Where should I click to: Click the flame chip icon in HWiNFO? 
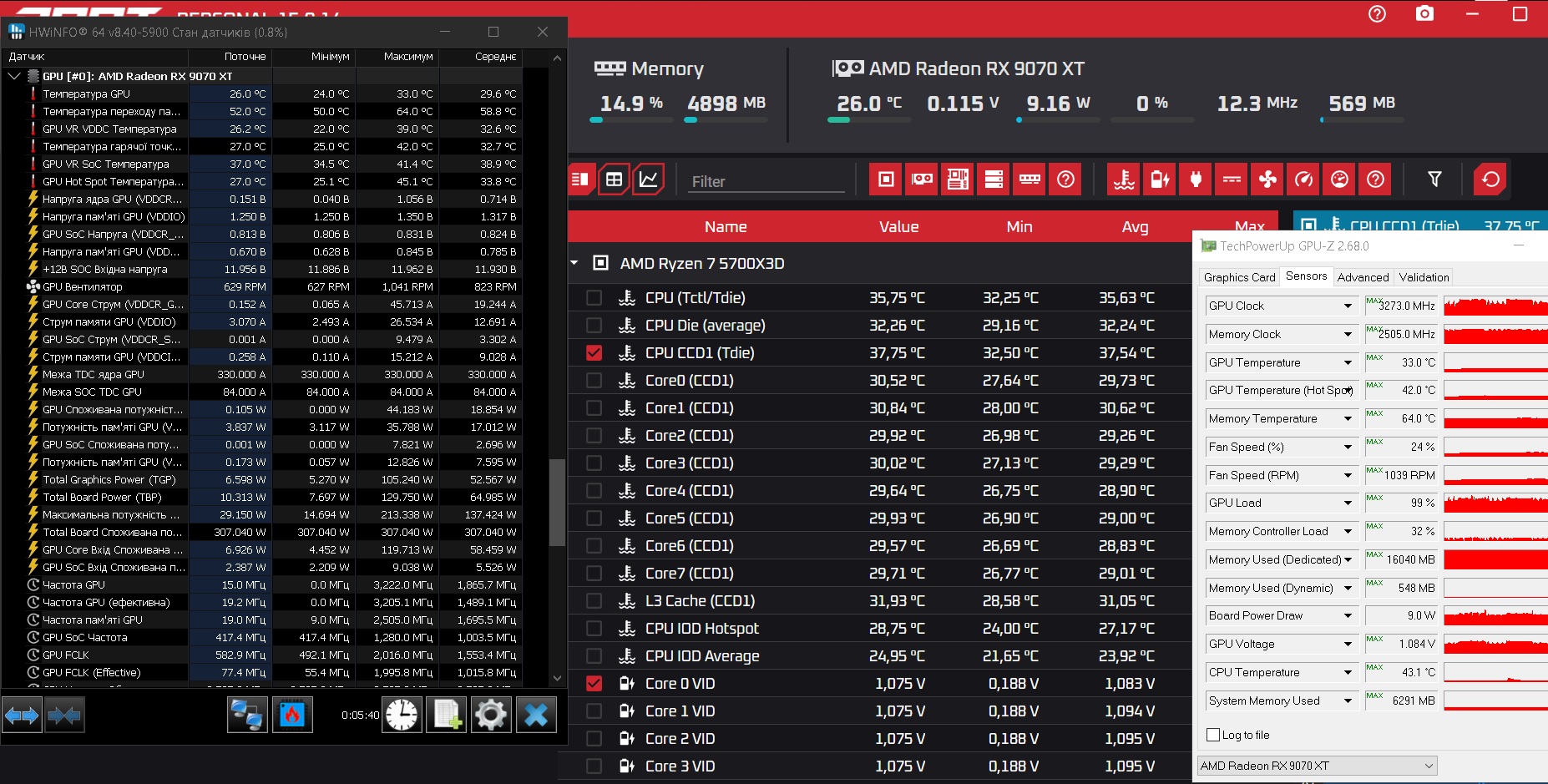(292, 715)
